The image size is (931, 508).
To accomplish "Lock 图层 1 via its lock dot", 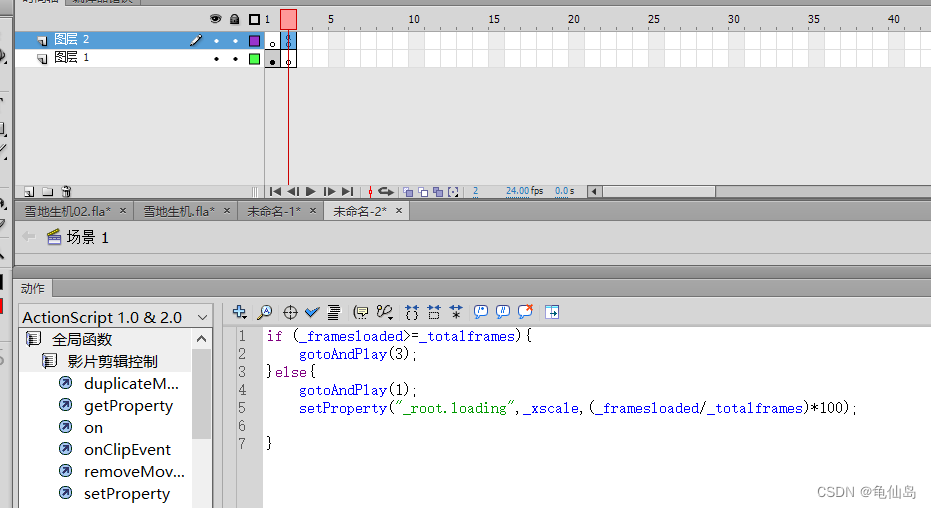I will click(x=236, y=59).
